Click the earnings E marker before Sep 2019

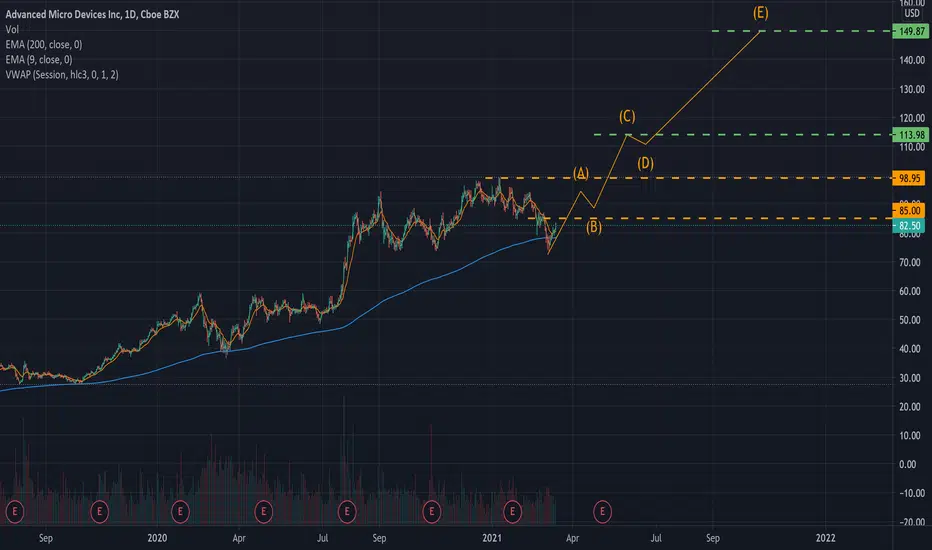point(15,511)
